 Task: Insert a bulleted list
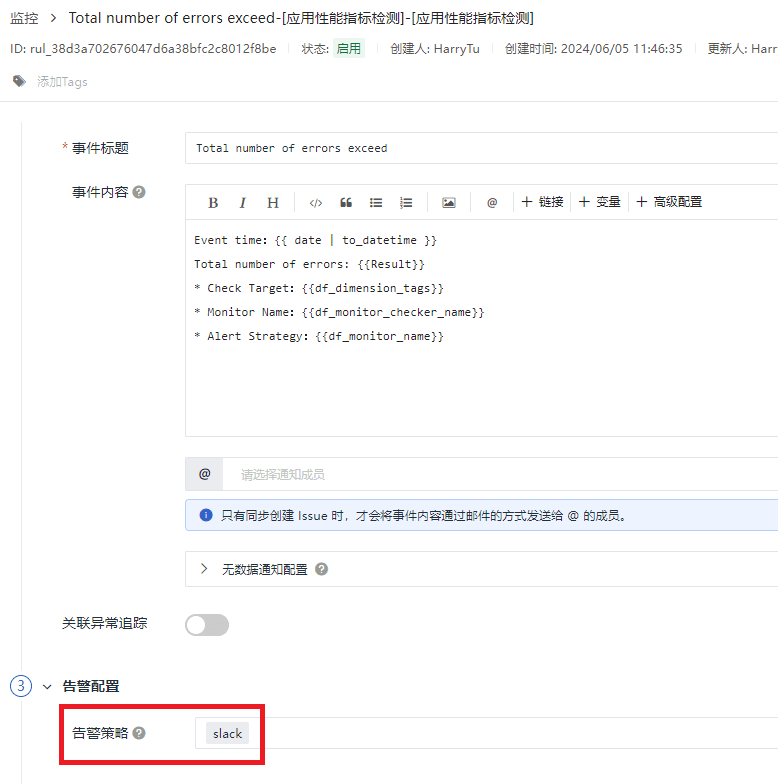point(376,202)
